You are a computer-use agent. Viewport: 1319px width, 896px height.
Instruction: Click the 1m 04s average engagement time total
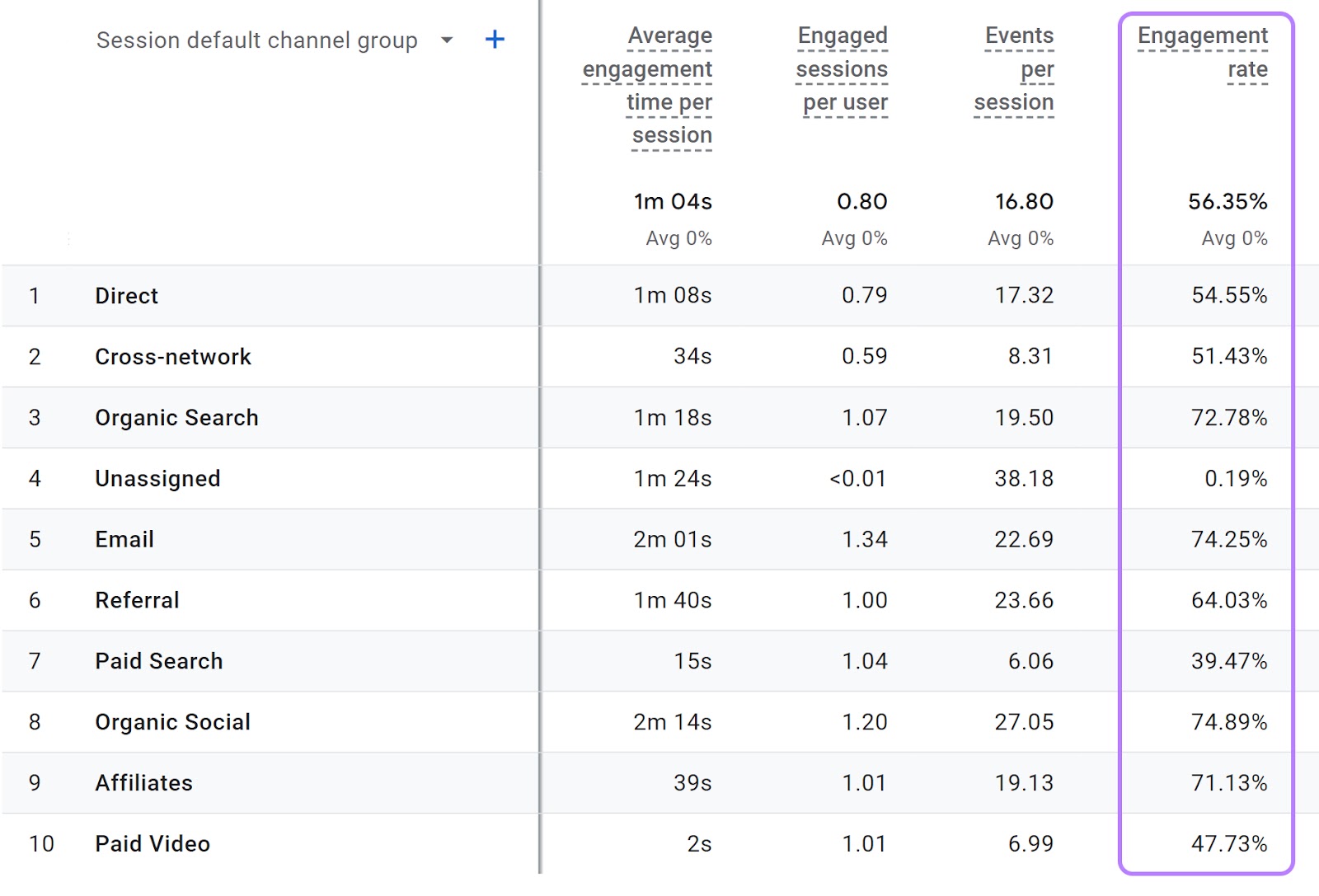point(673,202)
